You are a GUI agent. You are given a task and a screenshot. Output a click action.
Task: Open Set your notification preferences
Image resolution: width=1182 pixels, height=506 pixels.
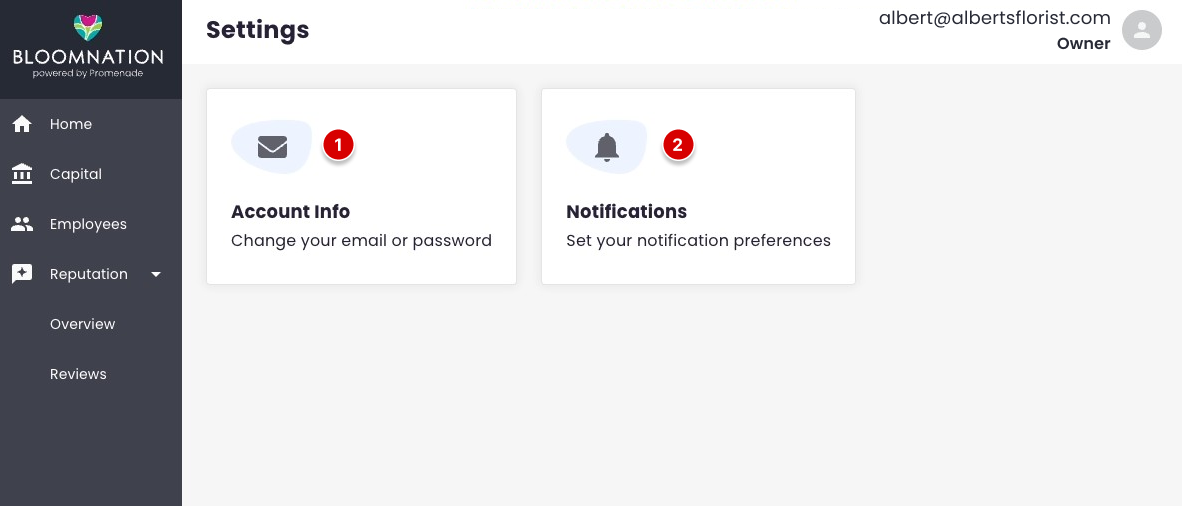(698, 241)
